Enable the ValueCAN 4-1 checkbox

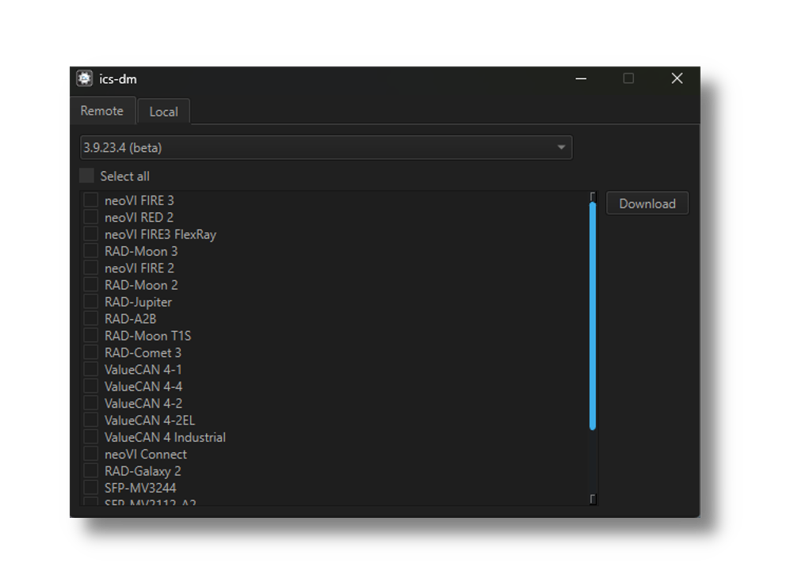click(x=91, y=369)
